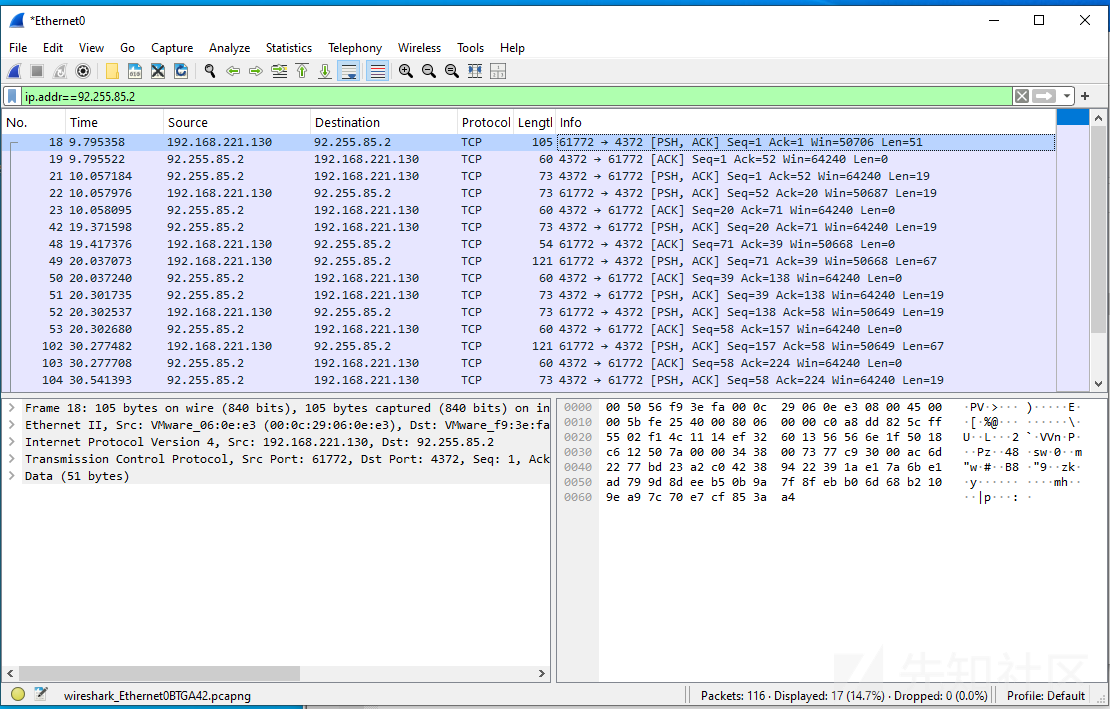Open the Tools menu
The height and width of the screenshot is (709, 1110).
point(471,47)
